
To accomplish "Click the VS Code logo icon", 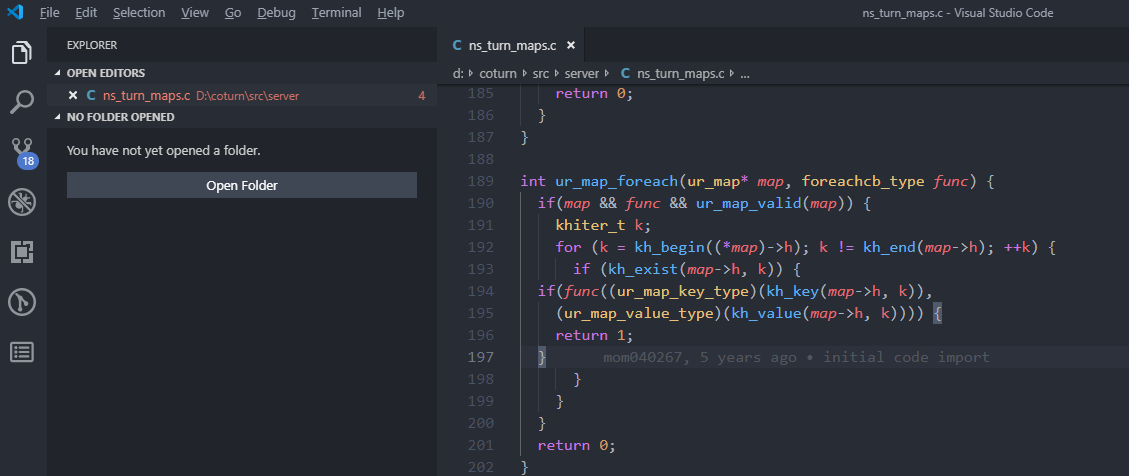I will pyautogui.click(x=15, y=12).
